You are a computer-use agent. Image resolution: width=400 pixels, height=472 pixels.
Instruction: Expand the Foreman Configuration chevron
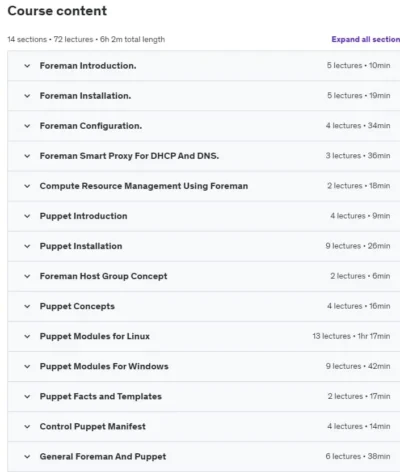[x=27, y=126]
